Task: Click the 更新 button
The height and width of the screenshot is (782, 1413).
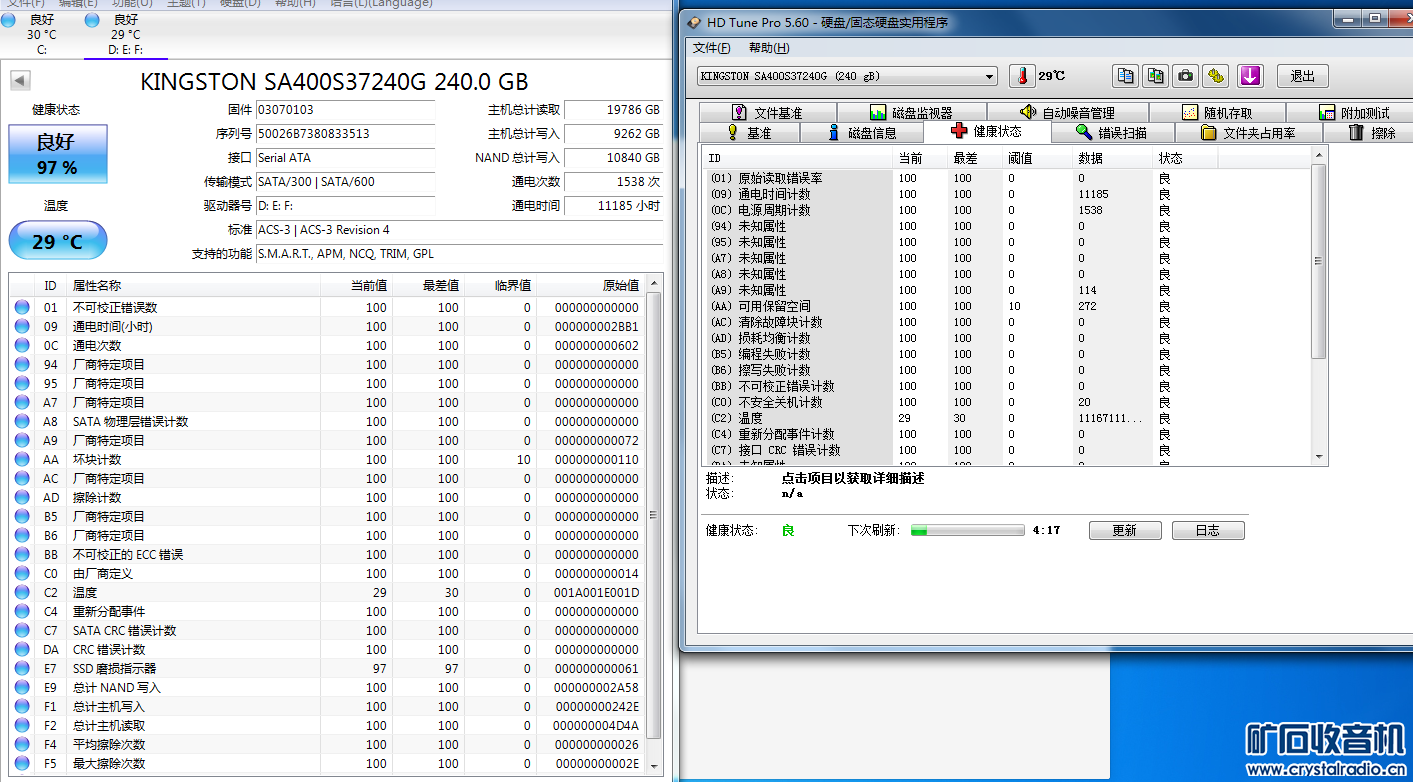Action: pos(1125,530)
